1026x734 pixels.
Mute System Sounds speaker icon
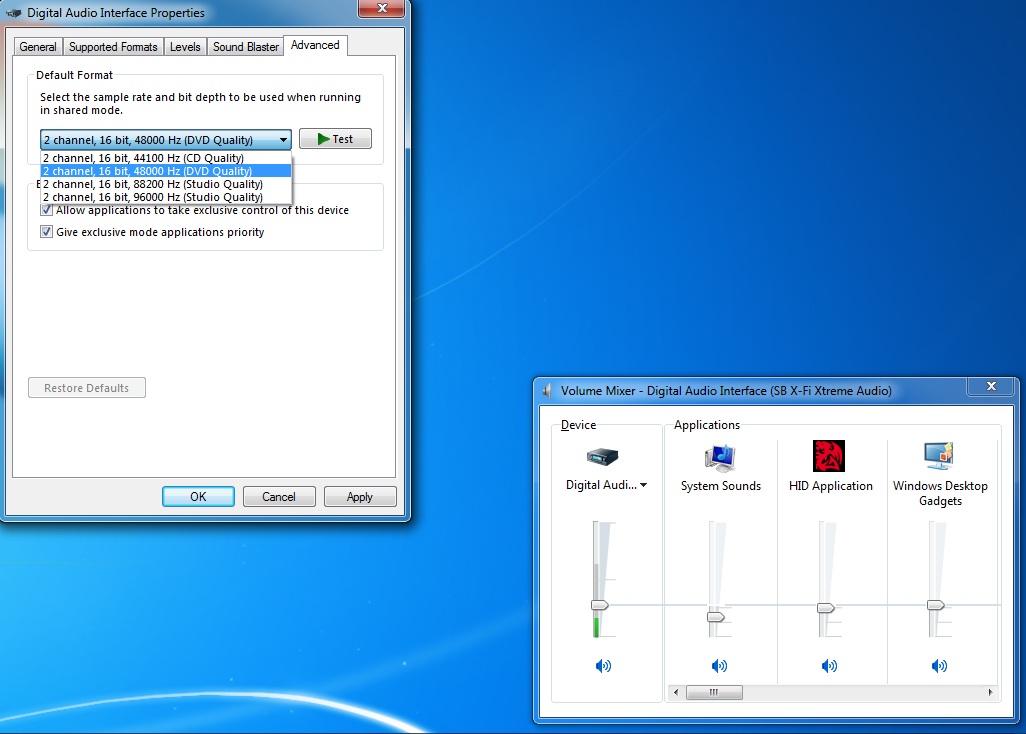coord(719,666)
